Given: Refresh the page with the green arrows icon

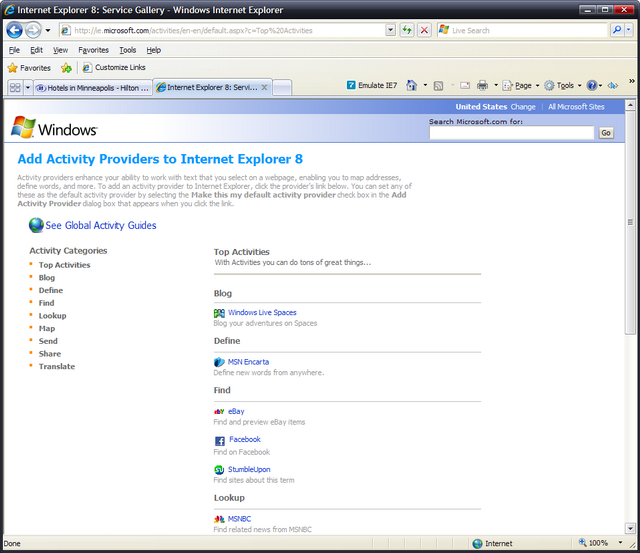Looking at the screenshot, I should pos(407,30).
